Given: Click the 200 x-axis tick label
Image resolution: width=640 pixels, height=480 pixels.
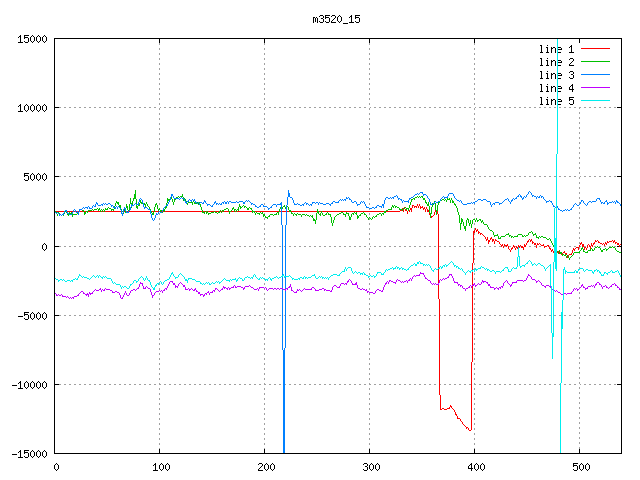Looking at the screenshot, I should (265, 467).
